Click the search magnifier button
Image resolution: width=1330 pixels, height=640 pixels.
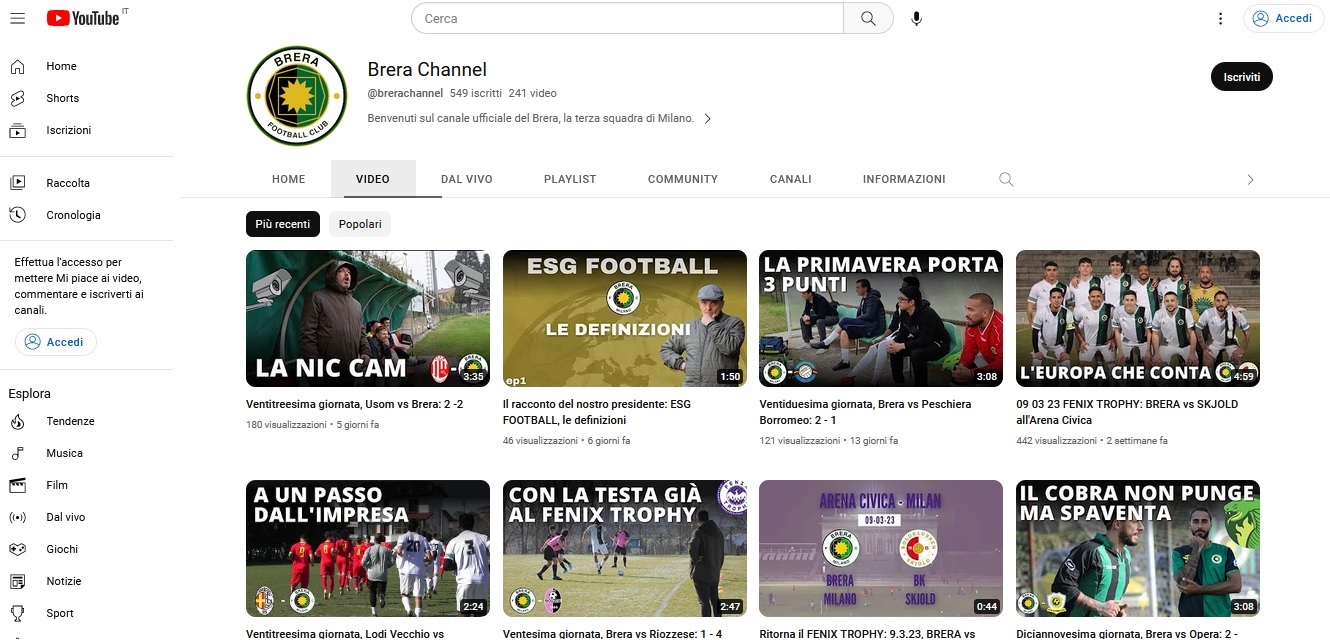click(868, 18)
